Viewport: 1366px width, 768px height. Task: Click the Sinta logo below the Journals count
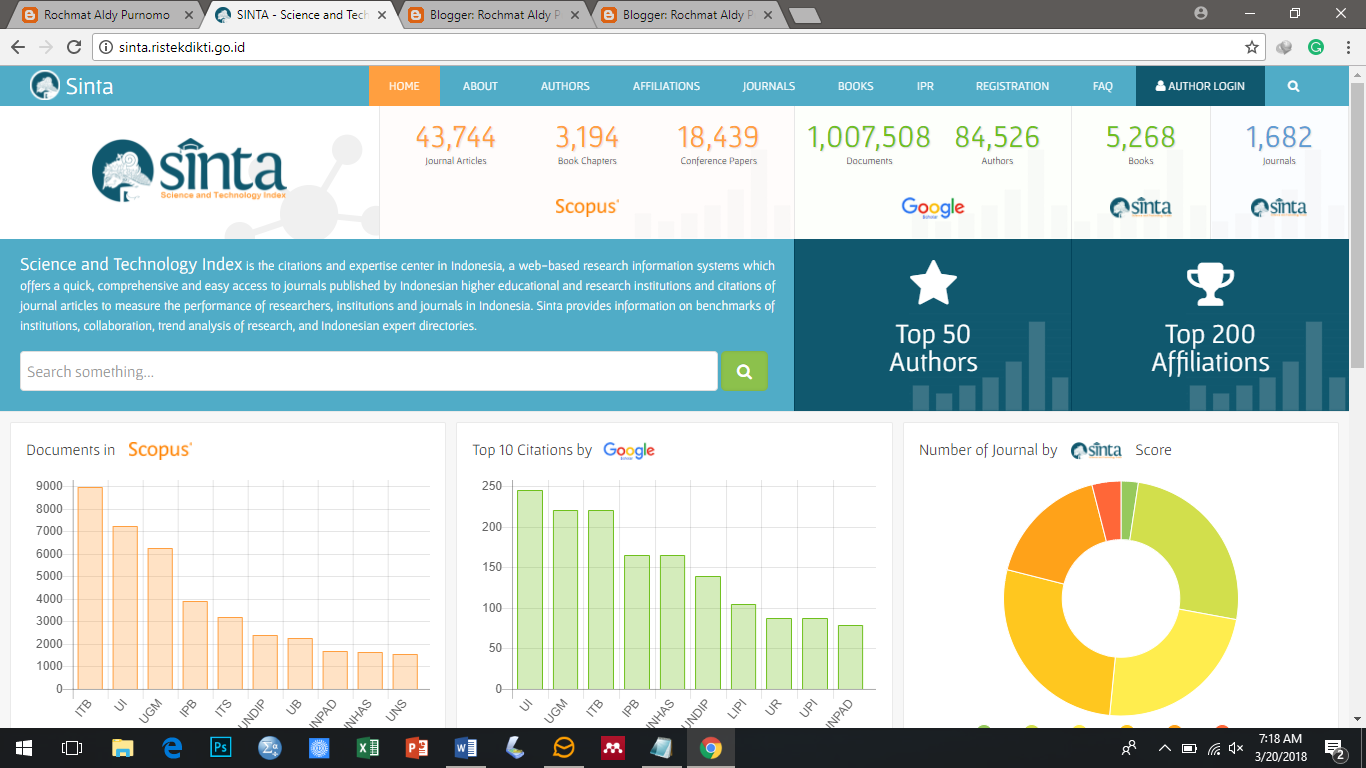coord(1278,207)
